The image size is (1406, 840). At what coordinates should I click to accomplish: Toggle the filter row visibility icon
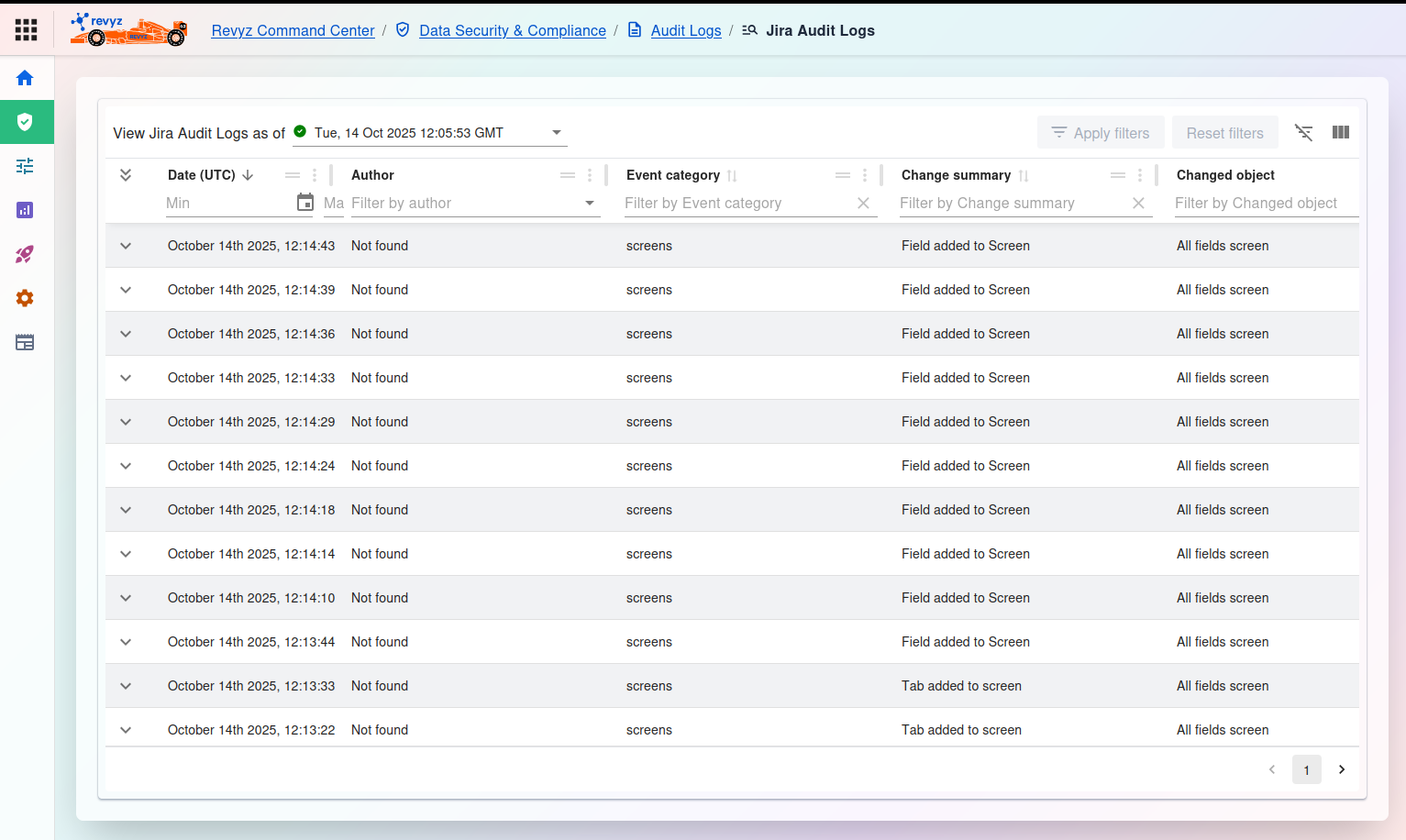(1303, 133)
